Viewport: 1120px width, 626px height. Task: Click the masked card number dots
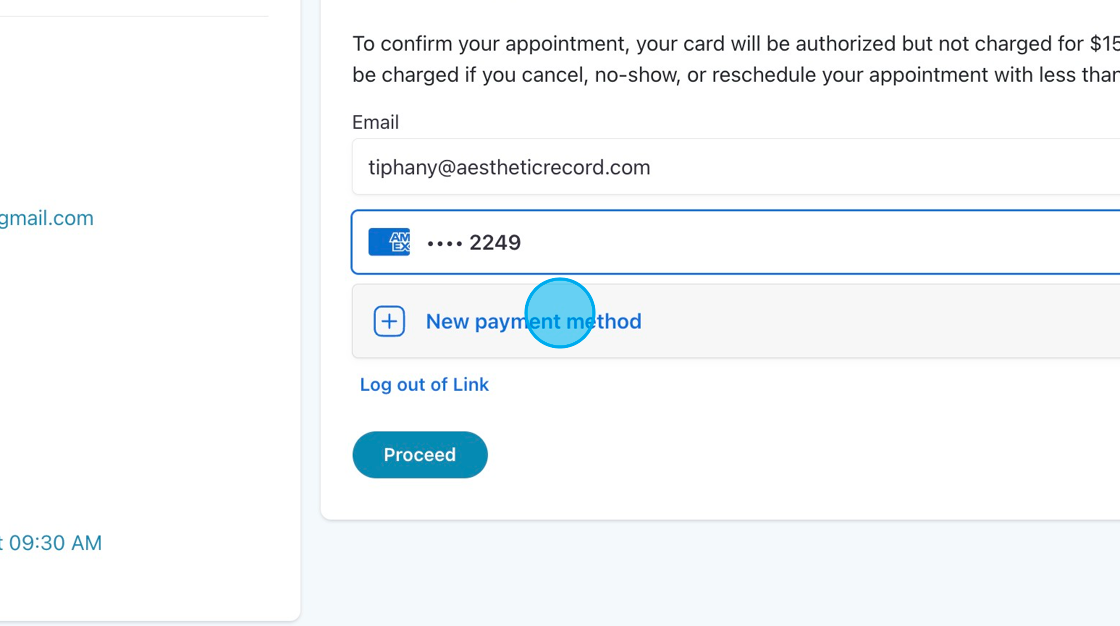click(444, 243)
